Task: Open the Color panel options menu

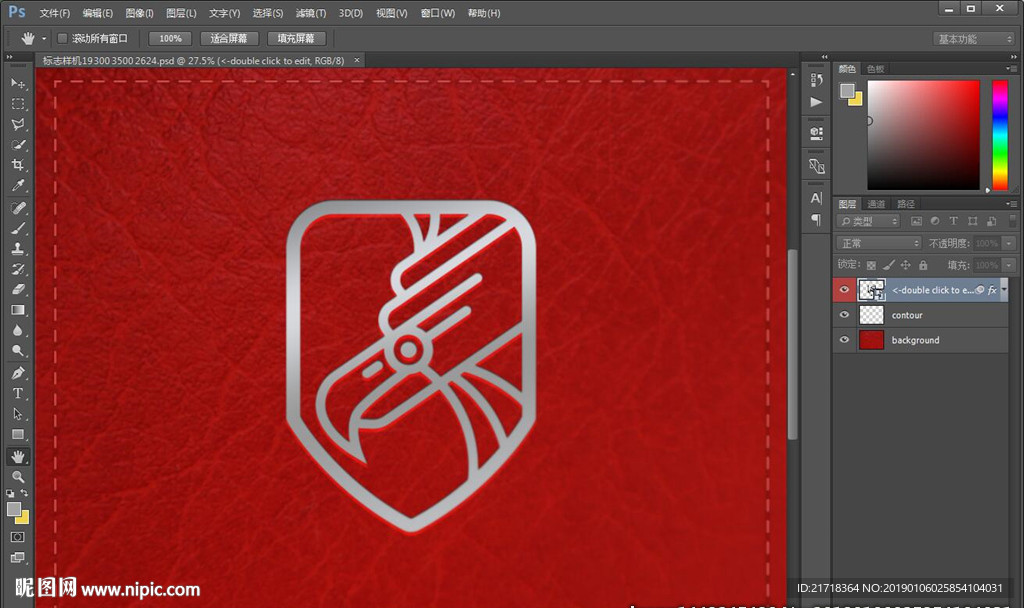Action: coord(1012,69)
